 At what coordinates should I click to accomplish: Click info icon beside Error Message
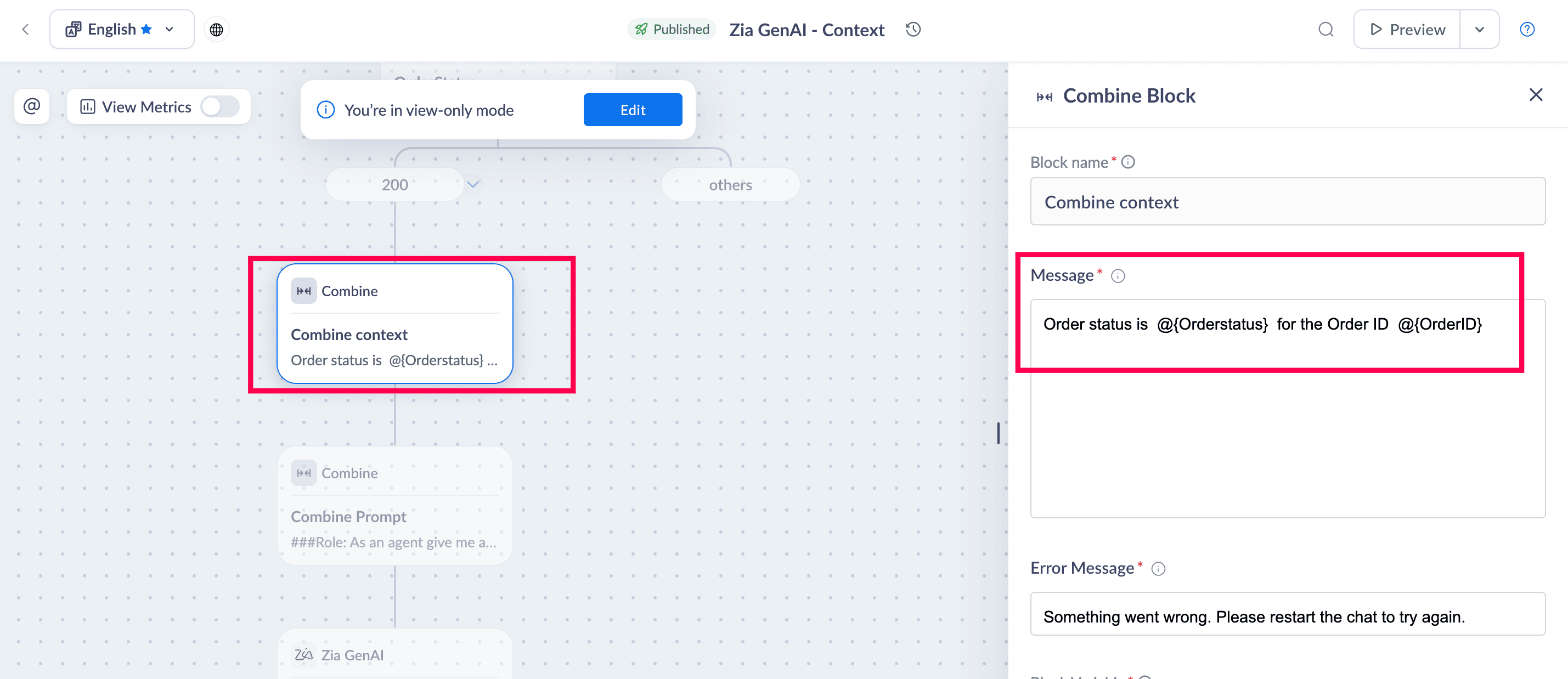tap(1158, 568)
